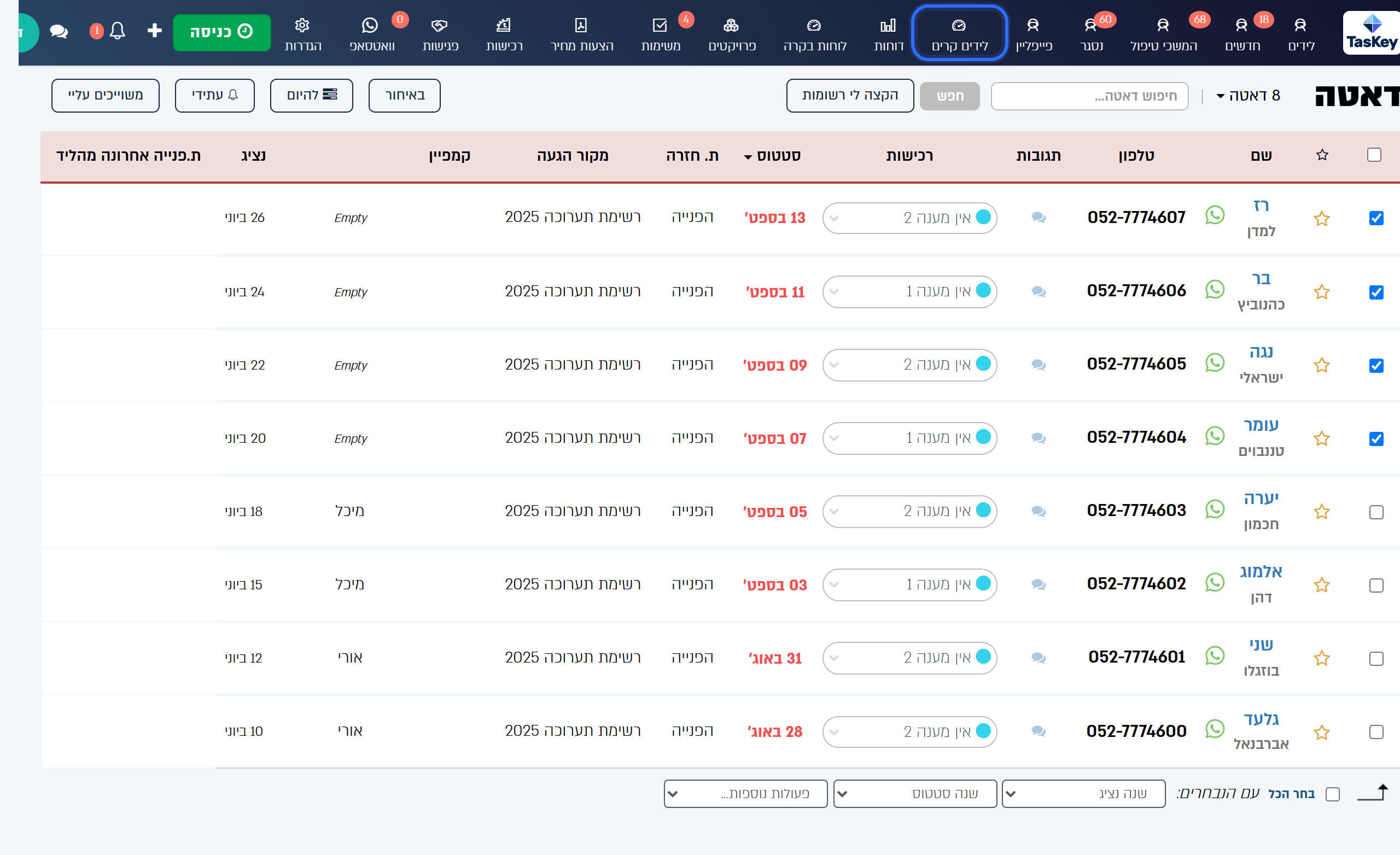Open the שנה סטטוס dropdown

915,794
